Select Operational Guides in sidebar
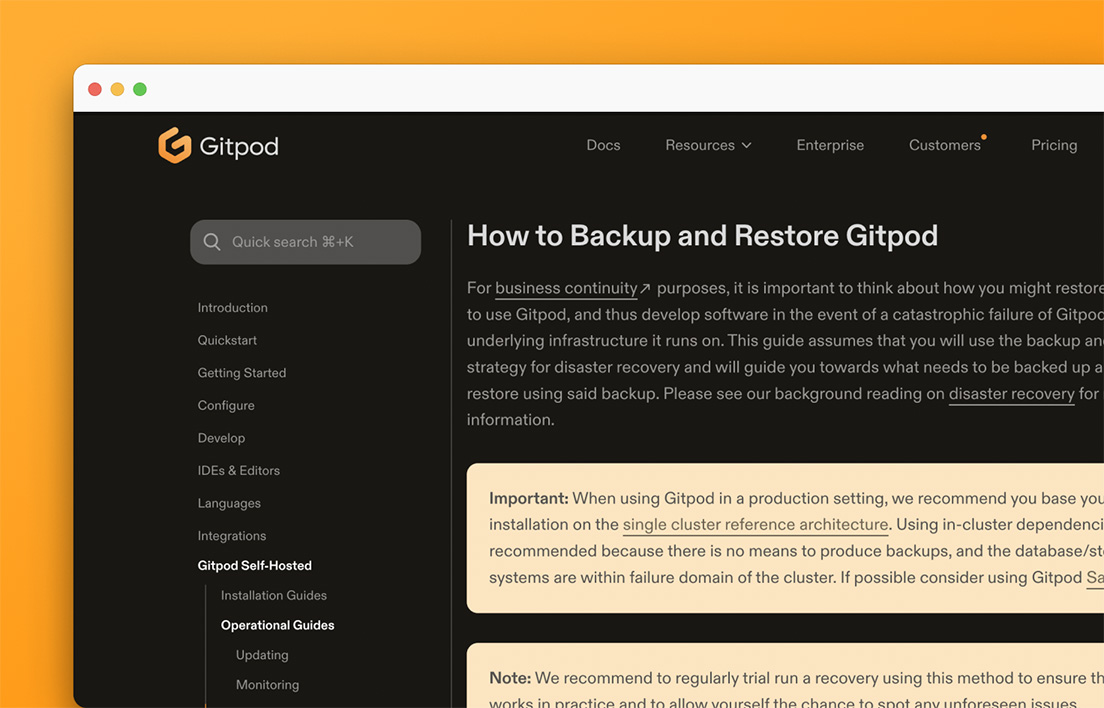The width and height of the screenshot is (1104, 708). click(x=277, y=625)
